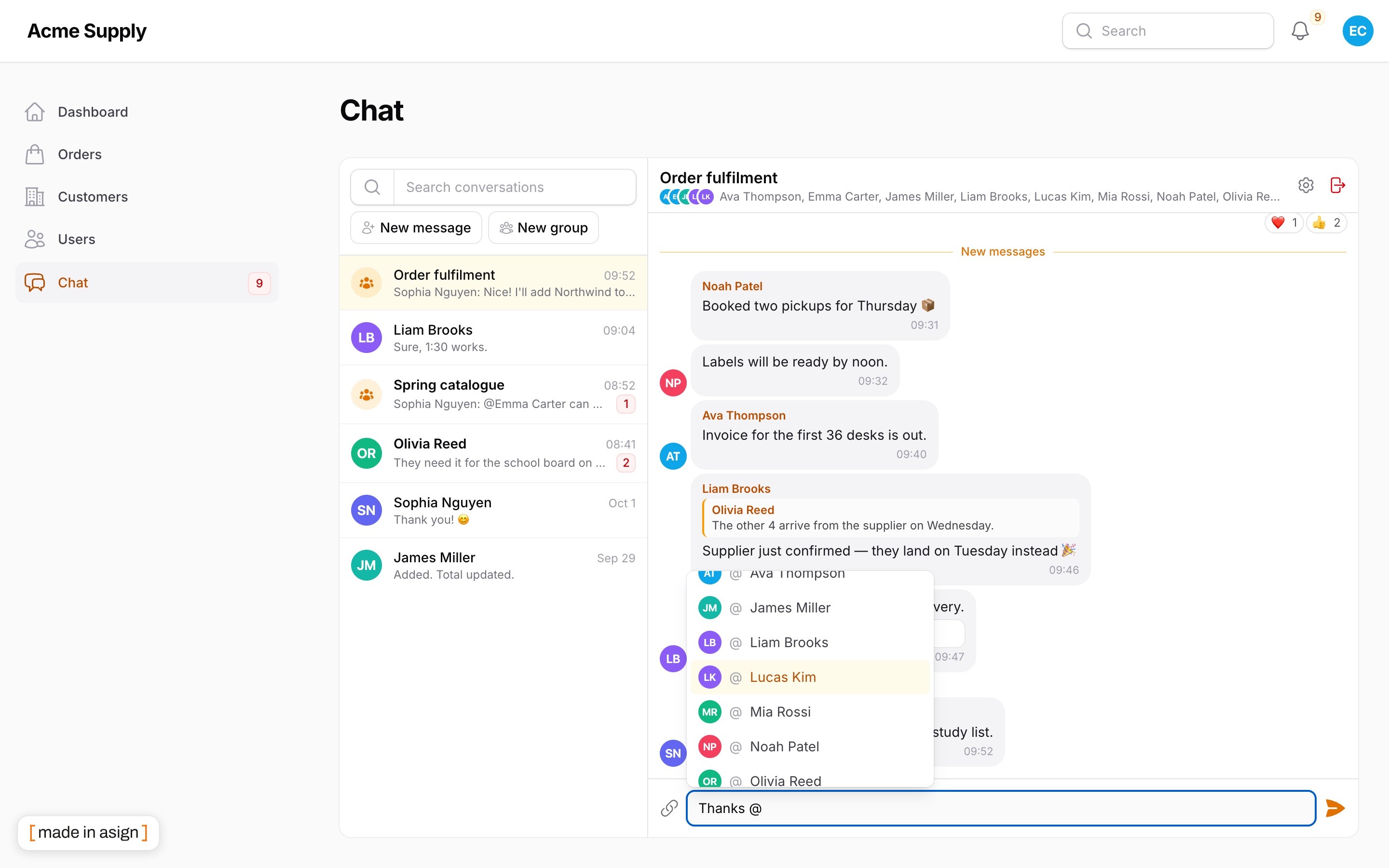Choose Mia Rossi in mention dropdown
Viewport: 1389px width, 868px height.
(810, 712)
